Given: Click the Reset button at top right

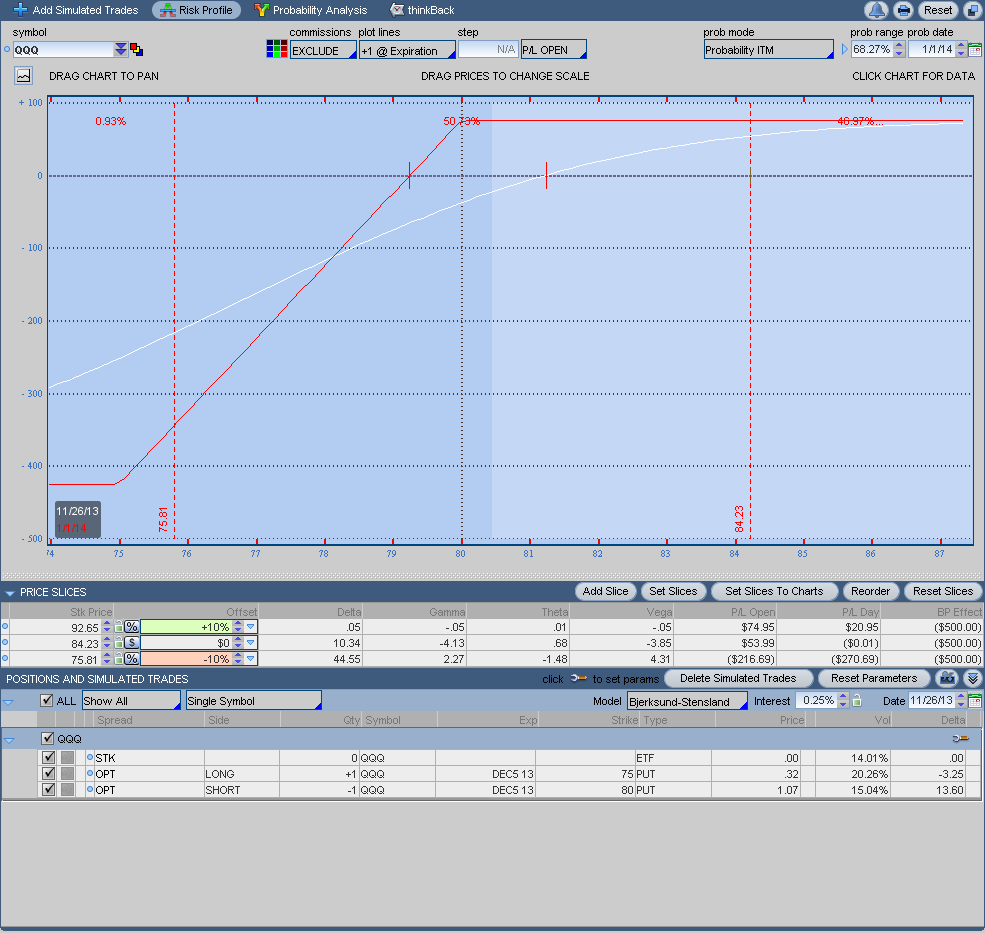Looking at the screenshot, I should pos(938,10).
